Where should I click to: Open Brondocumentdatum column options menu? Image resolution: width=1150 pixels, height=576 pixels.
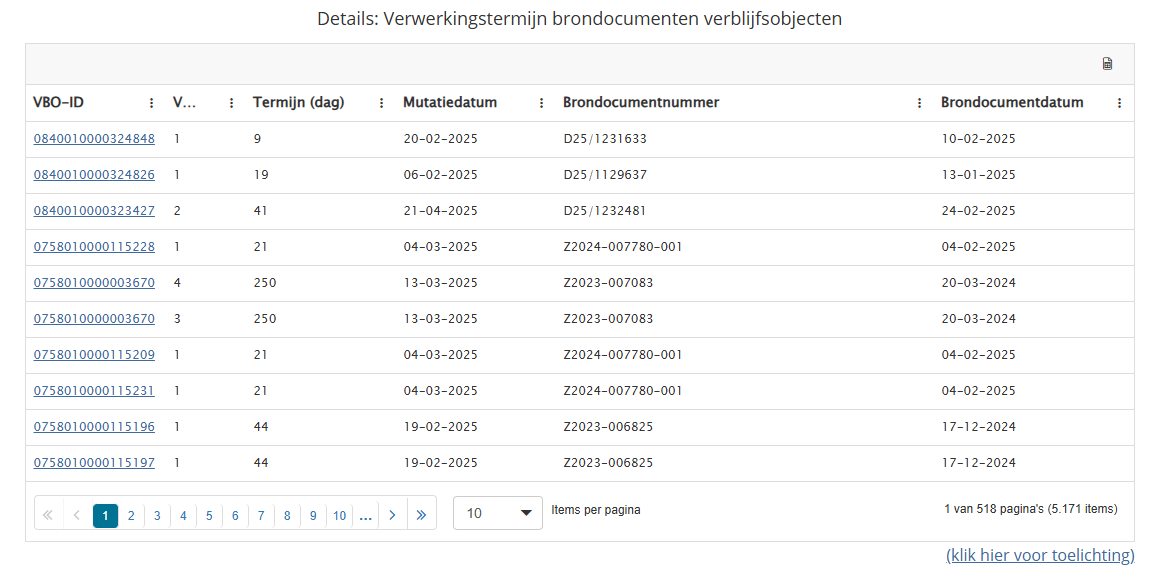click(x=1119, y=103)
